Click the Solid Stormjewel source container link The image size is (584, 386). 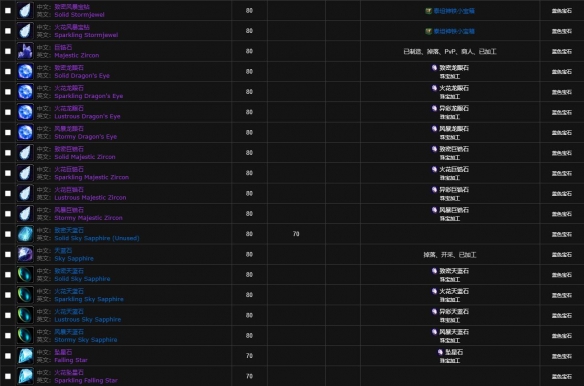point(454,11)
